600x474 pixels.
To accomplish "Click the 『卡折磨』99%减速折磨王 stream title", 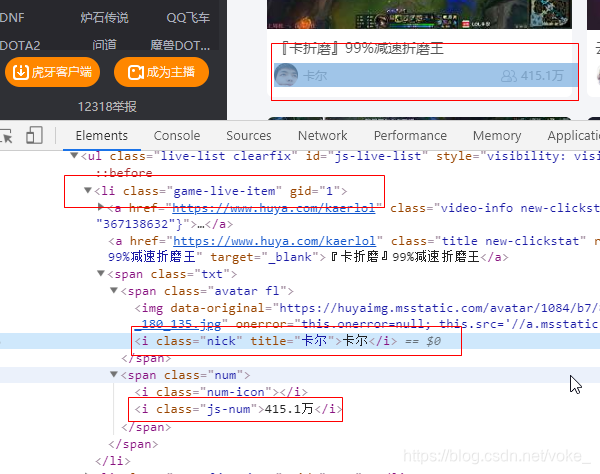I will coord(362,49).
